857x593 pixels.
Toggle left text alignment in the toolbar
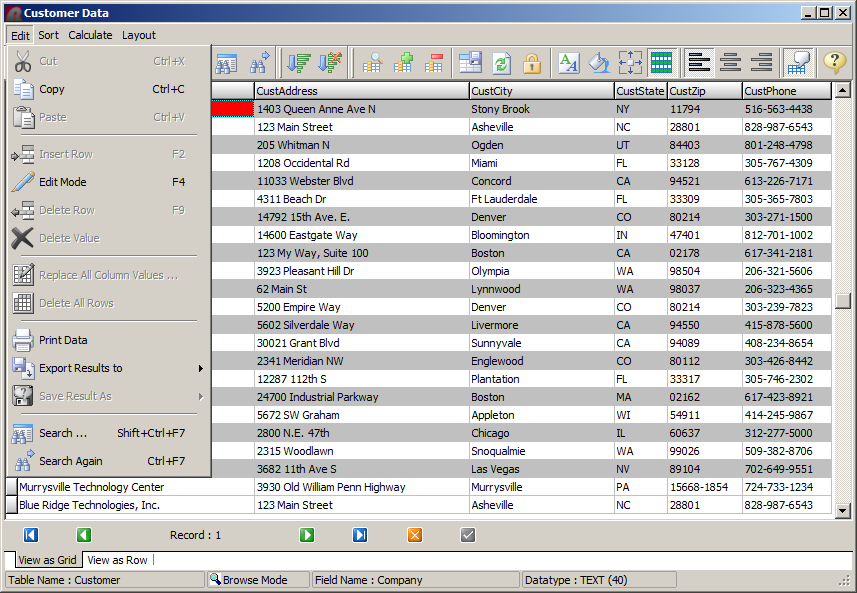[699, 63]
